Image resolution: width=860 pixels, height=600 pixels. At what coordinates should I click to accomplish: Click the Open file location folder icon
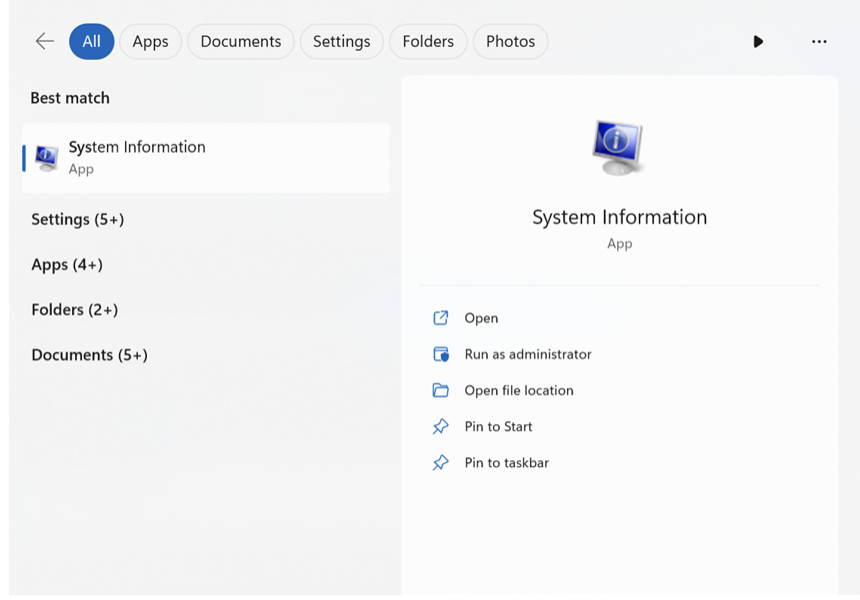(440, 390)
